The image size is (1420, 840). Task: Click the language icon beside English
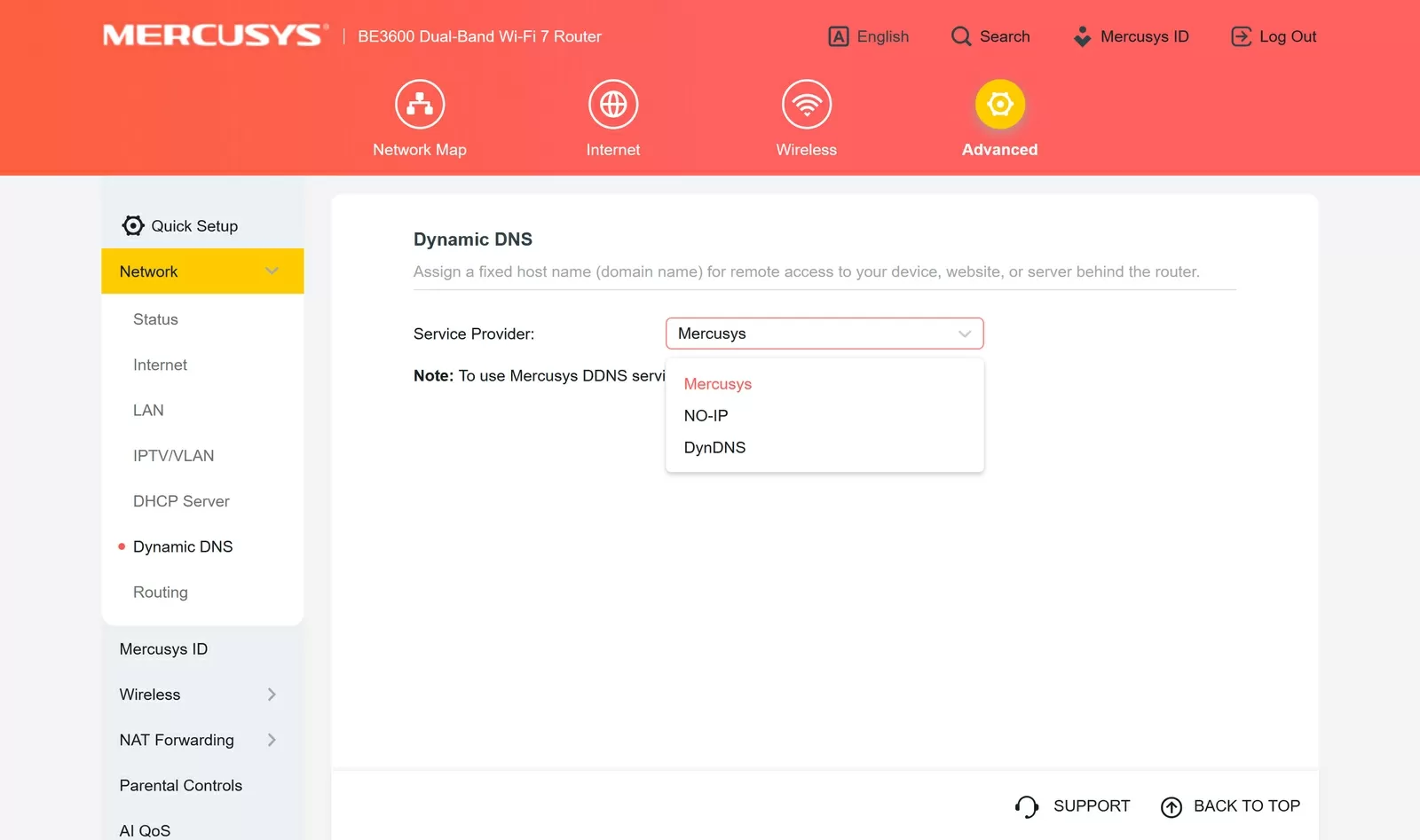pos(839,36)
